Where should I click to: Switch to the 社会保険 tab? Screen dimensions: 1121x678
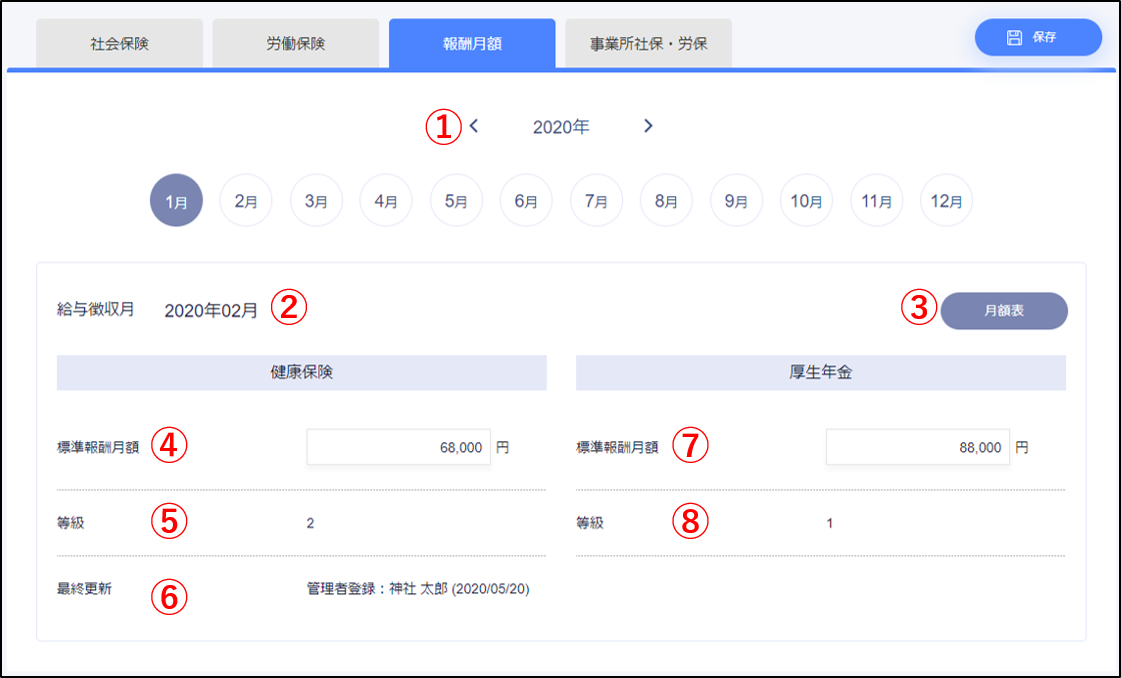pos(120,44)
